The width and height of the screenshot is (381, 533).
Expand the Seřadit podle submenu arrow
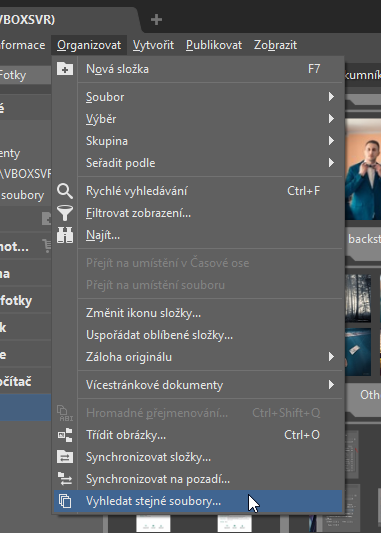click(x=331, y=163)
